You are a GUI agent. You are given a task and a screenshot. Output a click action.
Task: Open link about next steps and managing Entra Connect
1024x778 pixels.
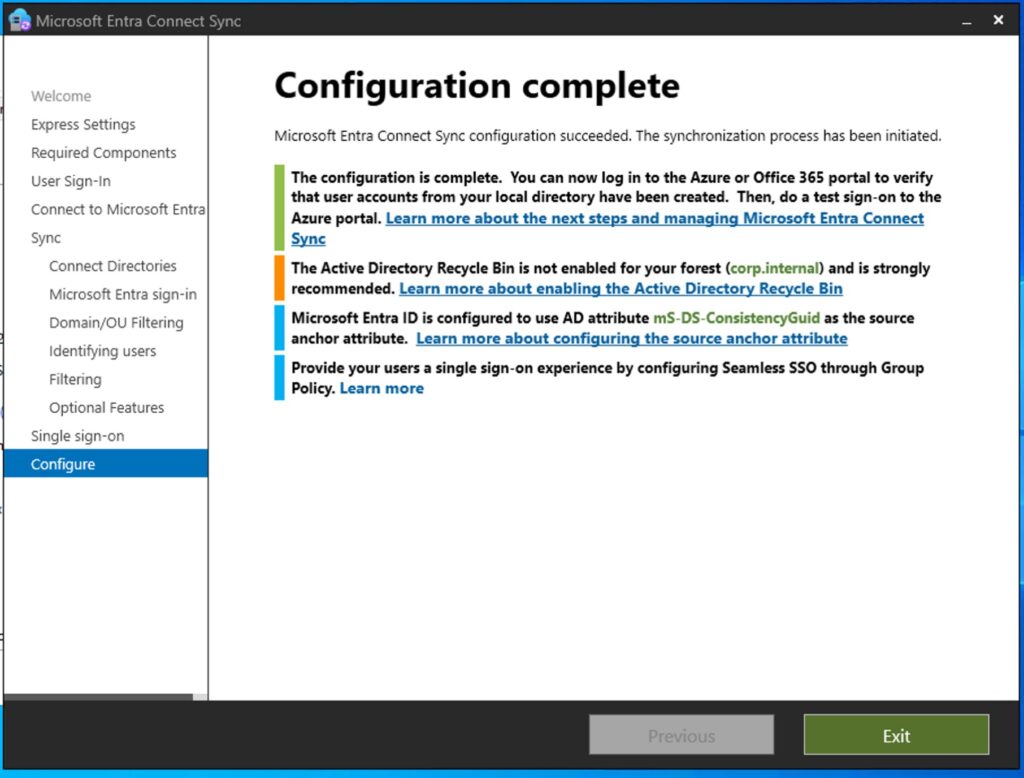pos(654,219)
